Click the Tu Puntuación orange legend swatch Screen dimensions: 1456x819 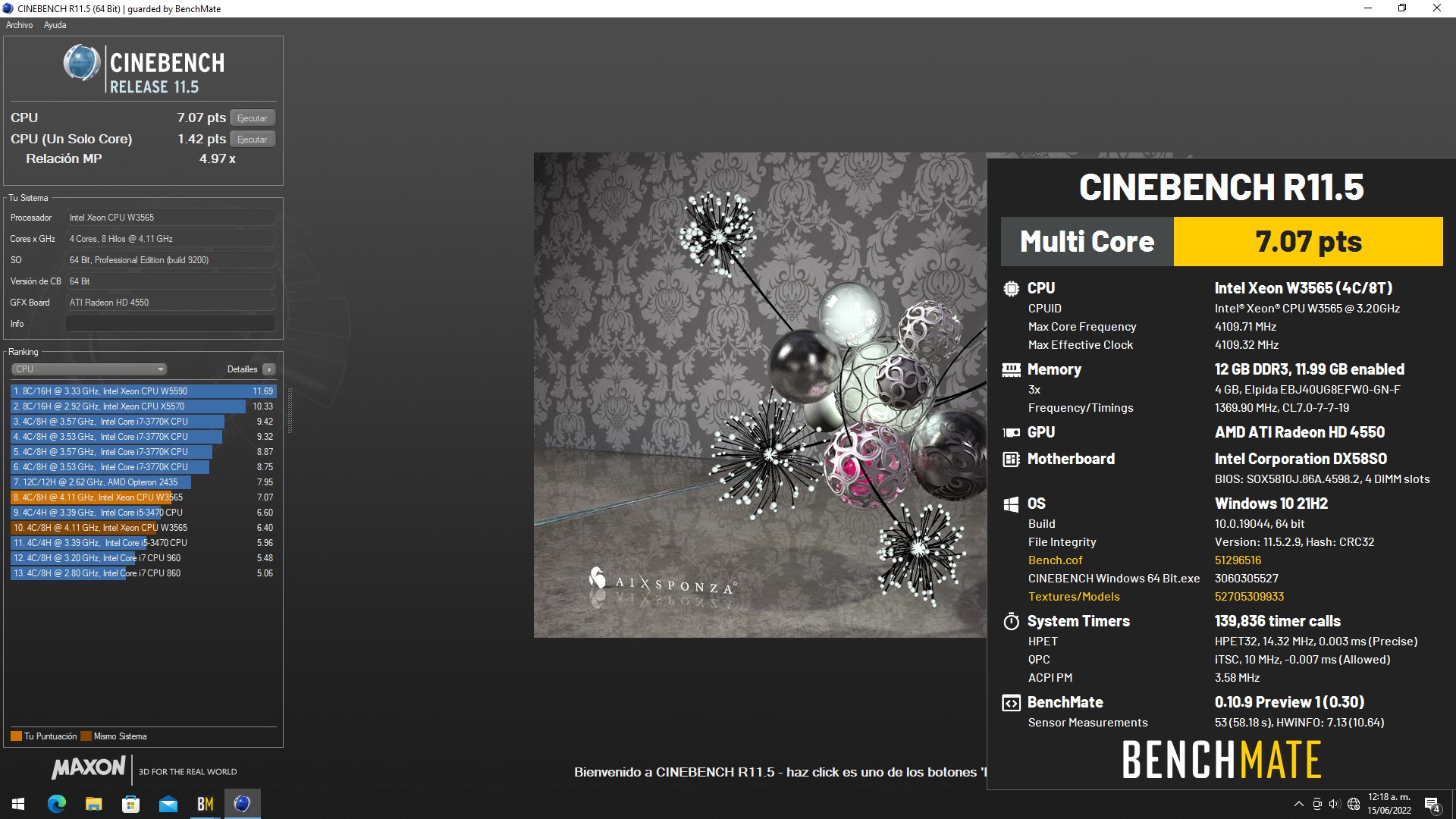click(x=16, y=736)
